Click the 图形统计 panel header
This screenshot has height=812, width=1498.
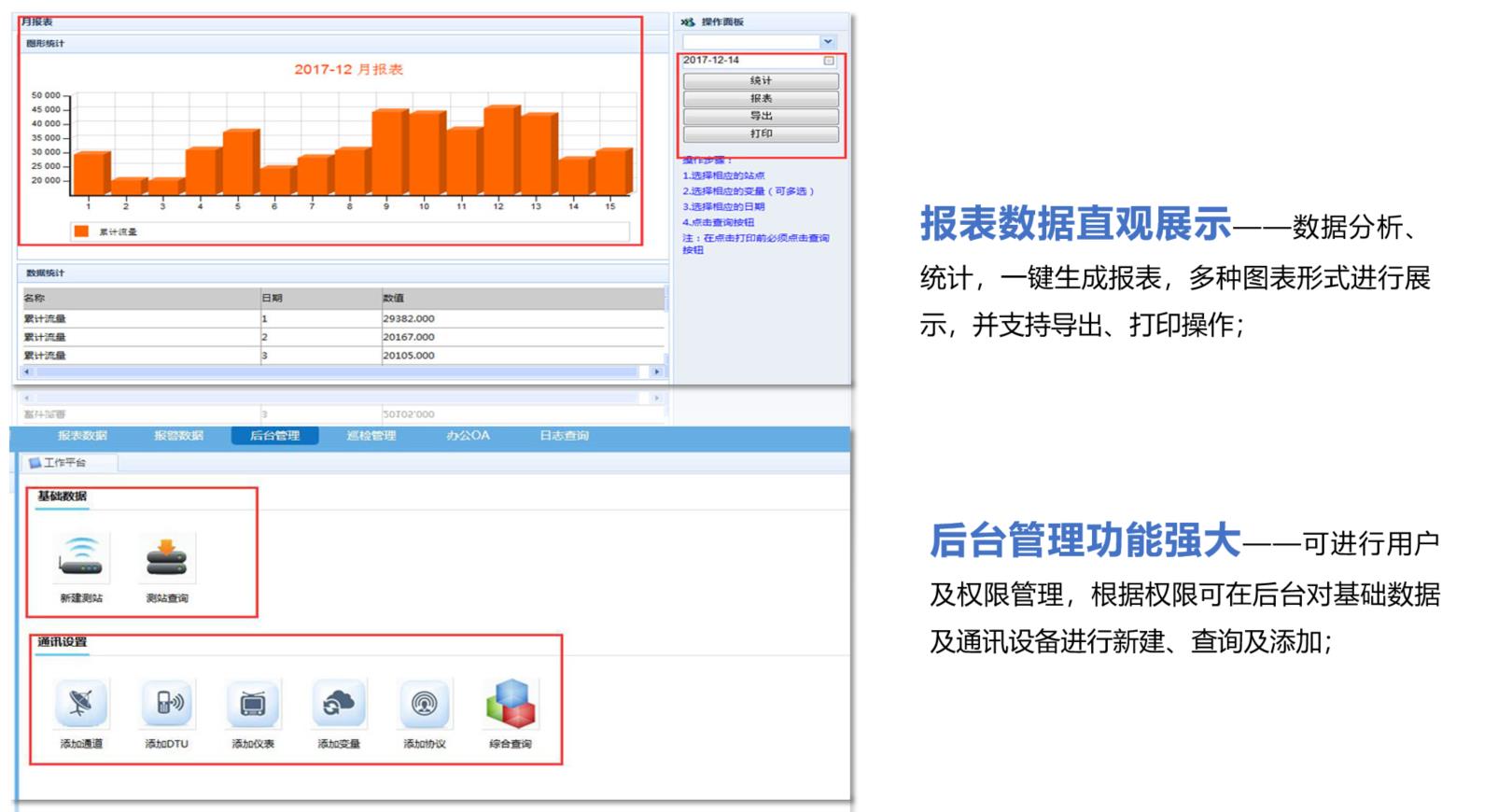tap(343, 44)
